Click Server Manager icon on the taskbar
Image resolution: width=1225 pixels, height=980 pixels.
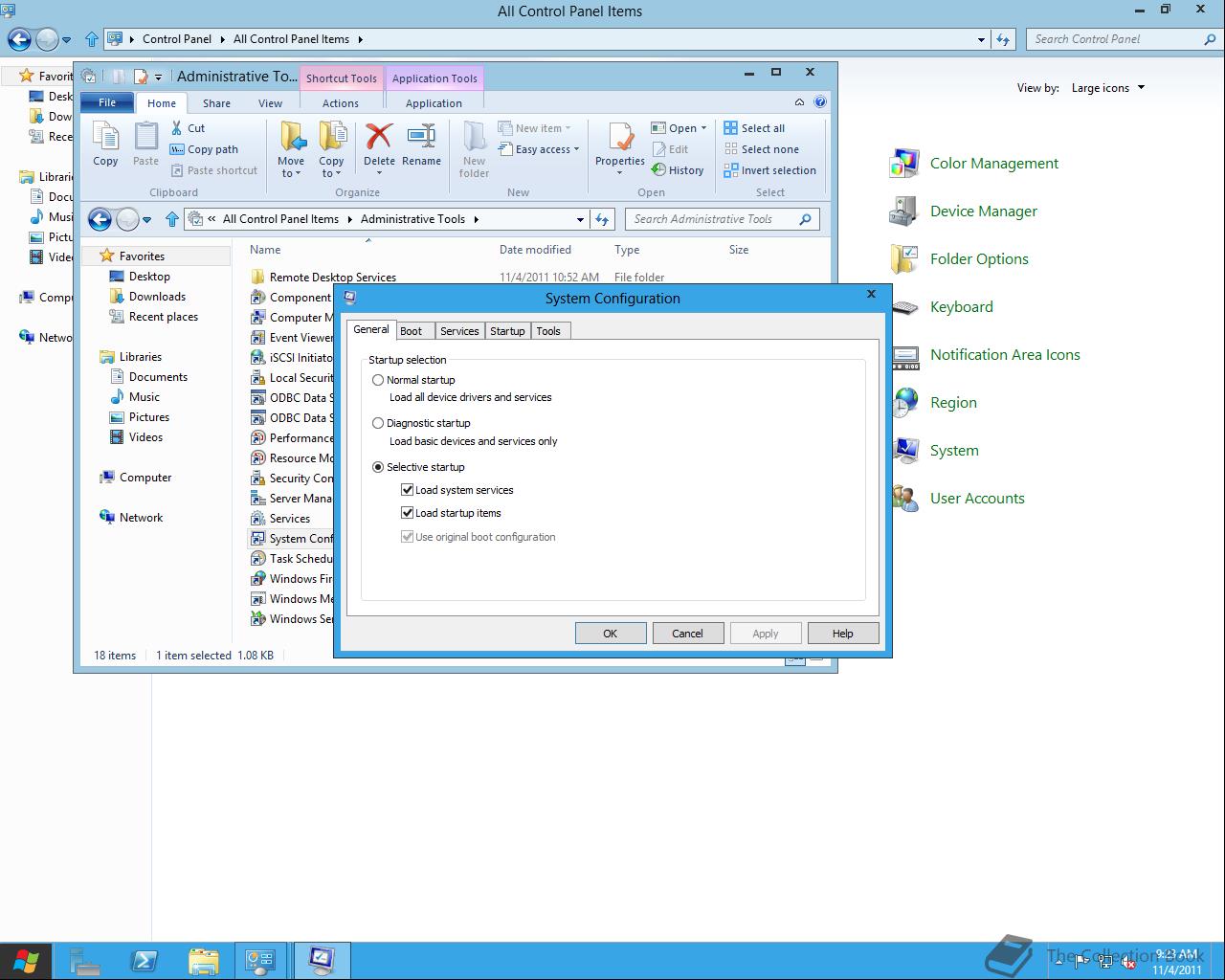point(85,961)
